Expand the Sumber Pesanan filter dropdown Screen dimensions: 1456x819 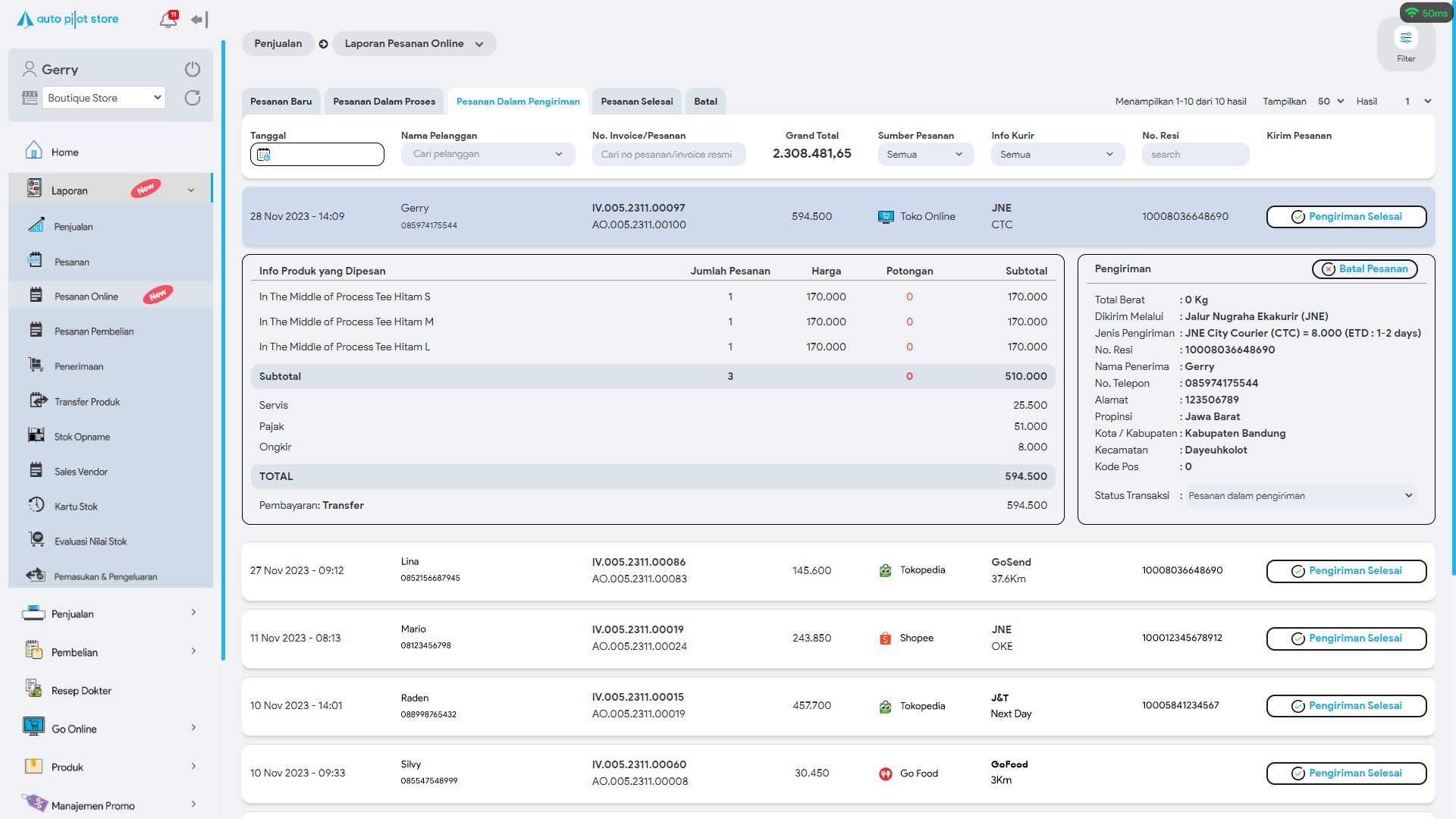click(x=925, y=155)
